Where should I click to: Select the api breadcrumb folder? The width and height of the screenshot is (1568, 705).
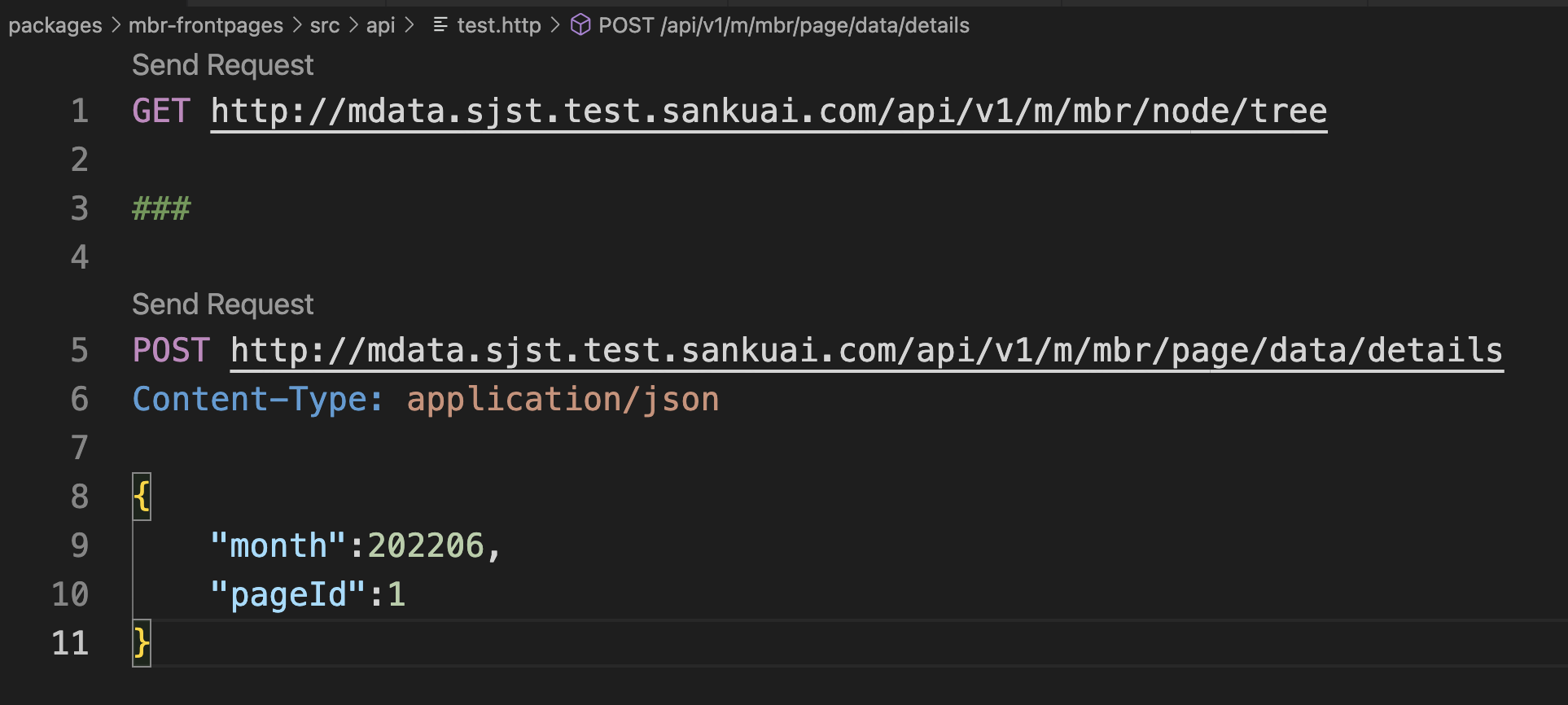tap(380, 25)
